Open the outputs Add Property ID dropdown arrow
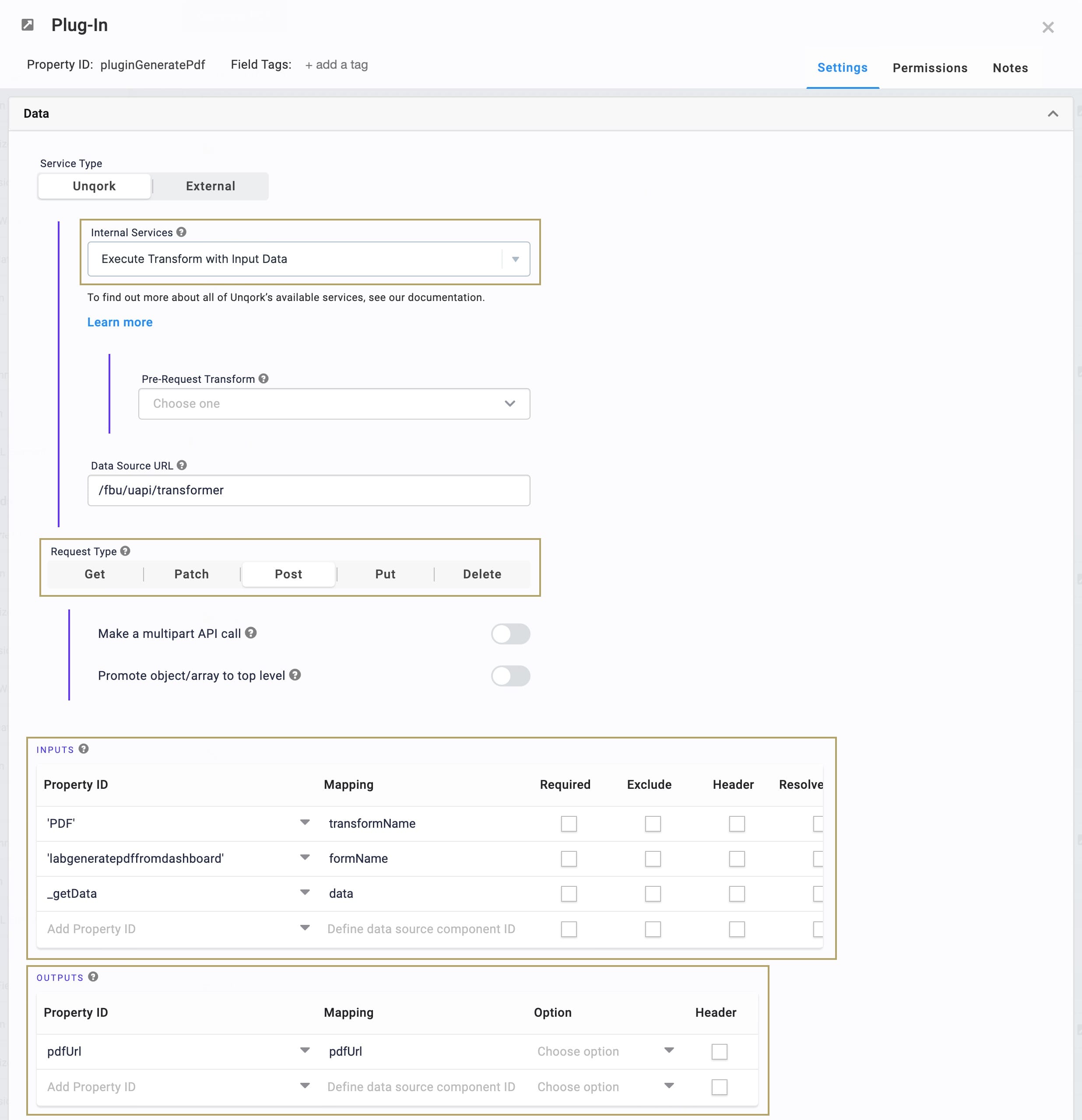The width and height of the screenshot is (1082, 1120). tap(305, 1086)
